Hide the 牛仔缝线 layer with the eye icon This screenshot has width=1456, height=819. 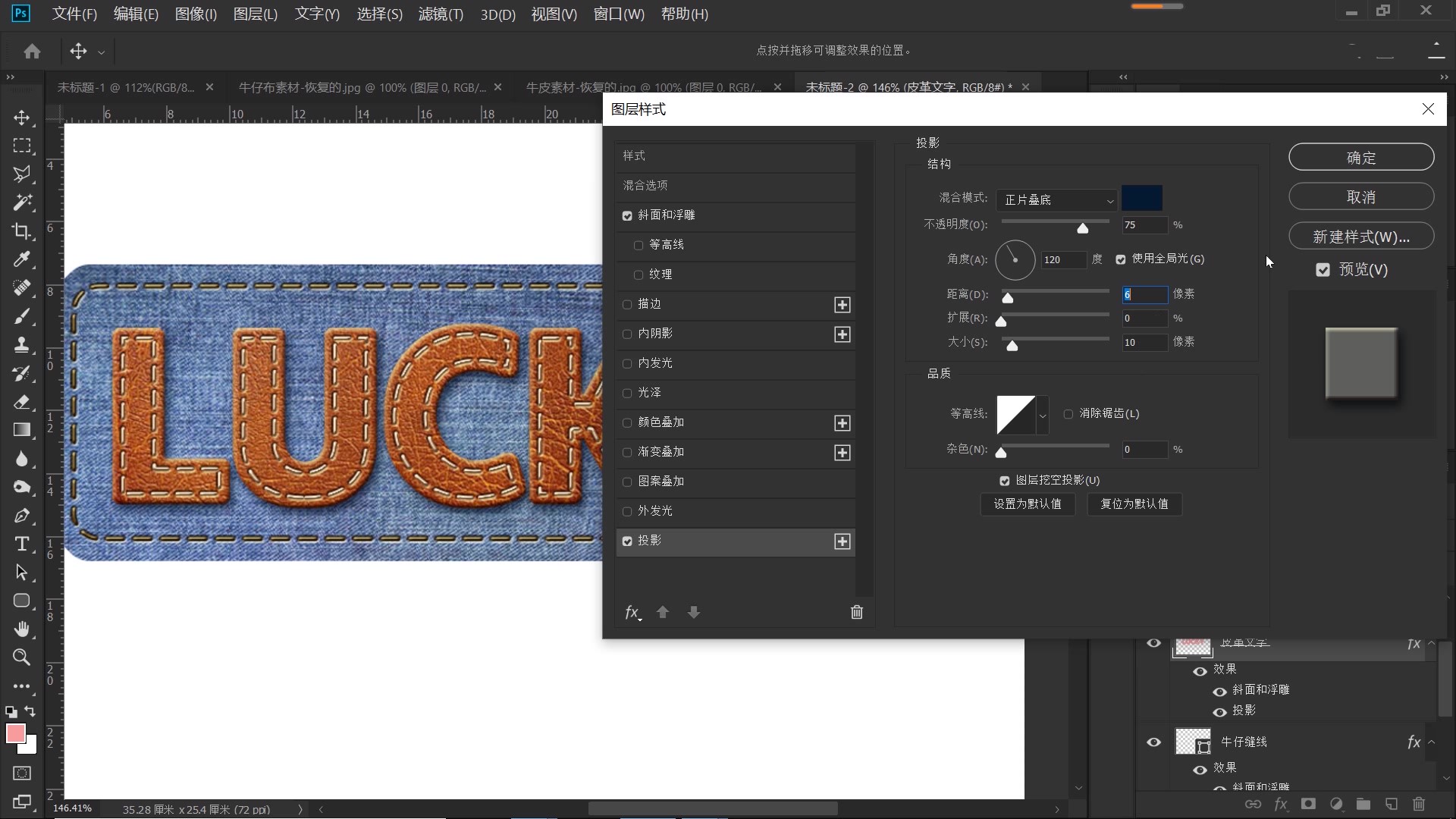coord(1153,742)
